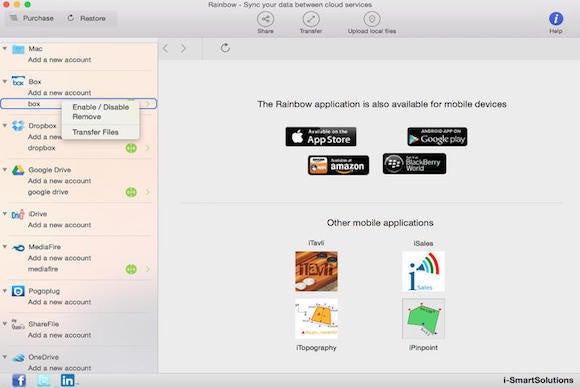Click Add a new account under Google Drive
This screenshot has height=388, width=580.
click(60, 181)
